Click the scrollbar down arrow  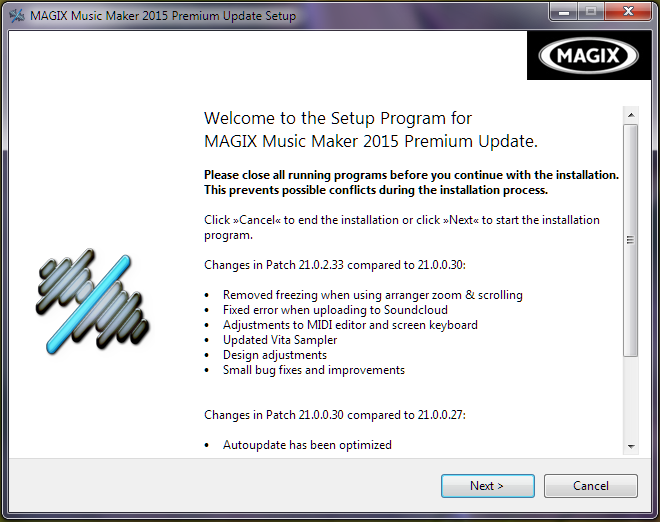click(631, 447)
